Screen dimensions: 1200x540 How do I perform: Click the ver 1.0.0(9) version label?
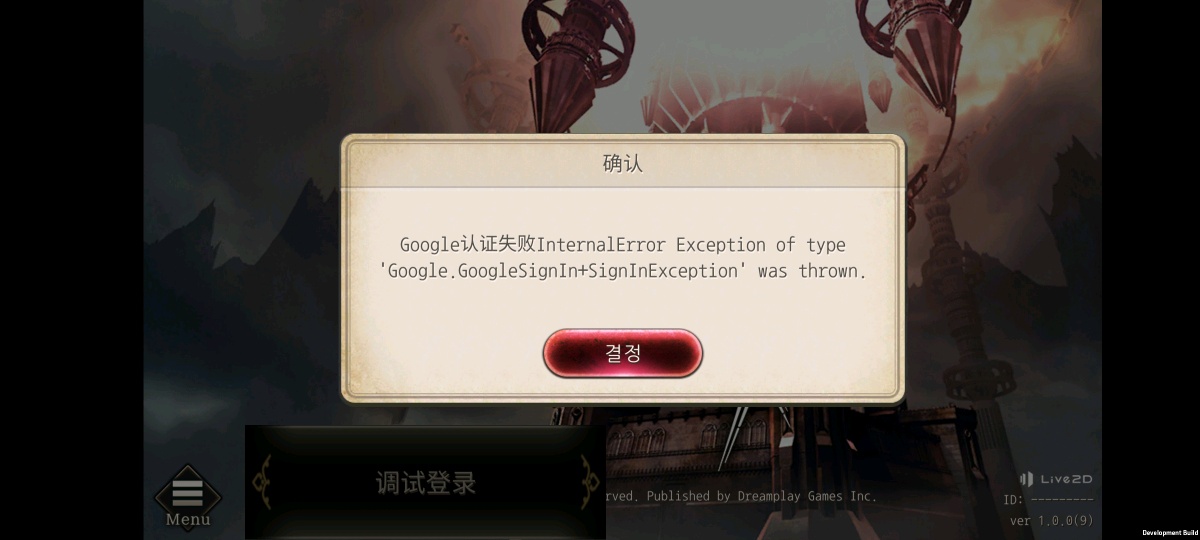(1051, 521)
